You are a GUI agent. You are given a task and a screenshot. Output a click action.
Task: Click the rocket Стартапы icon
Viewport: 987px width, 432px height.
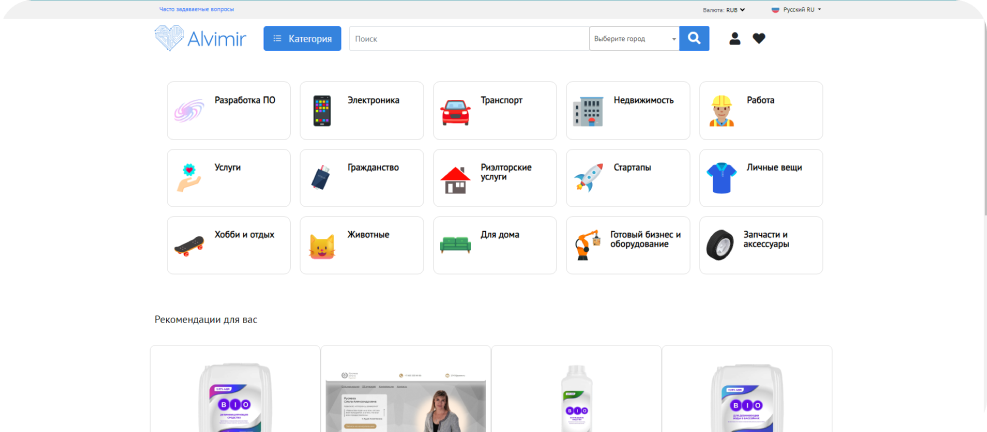[x=588, y=178]
